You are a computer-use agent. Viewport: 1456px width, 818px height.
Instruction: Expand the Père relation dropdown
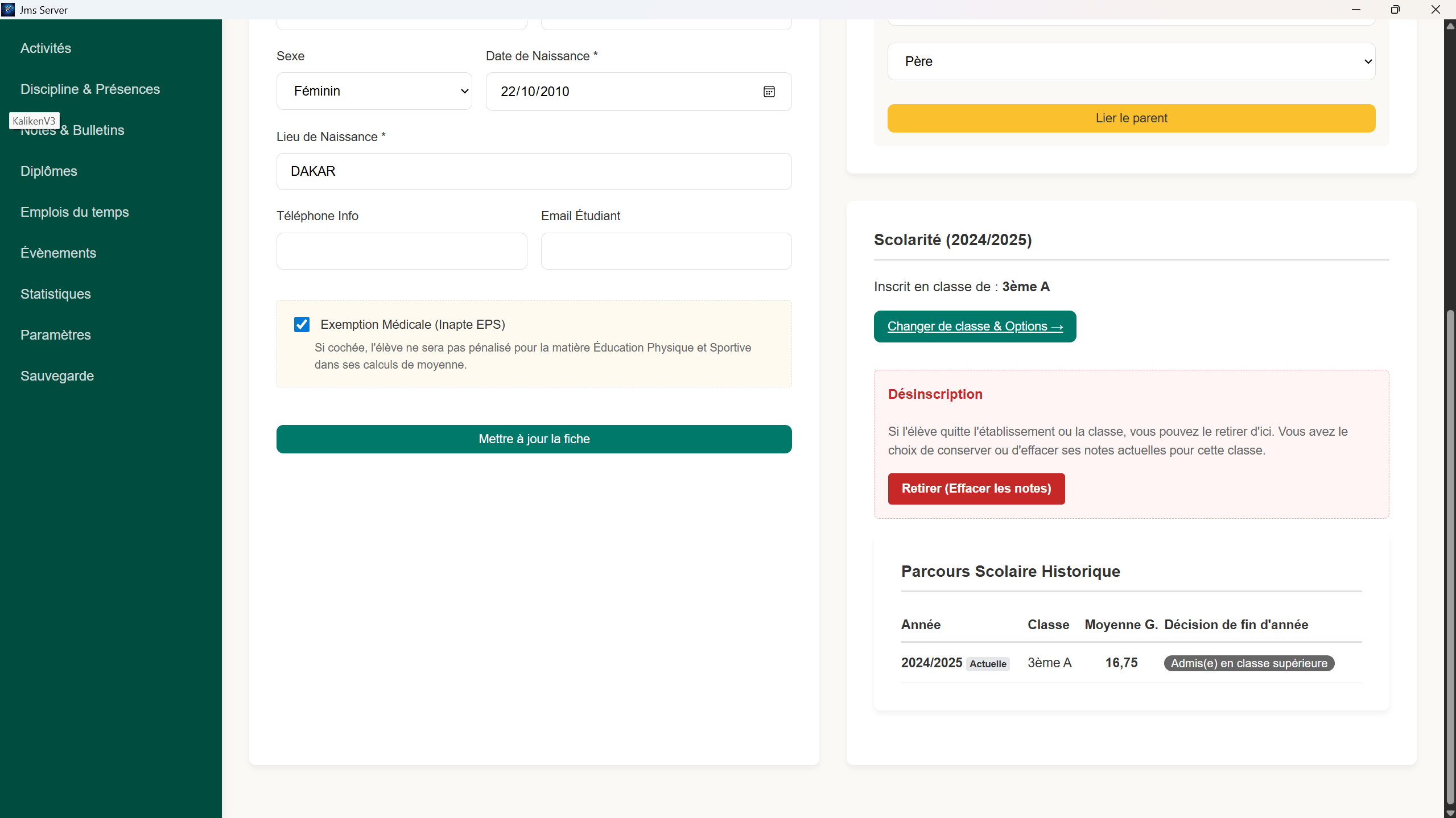click(x=1131, y=61)
